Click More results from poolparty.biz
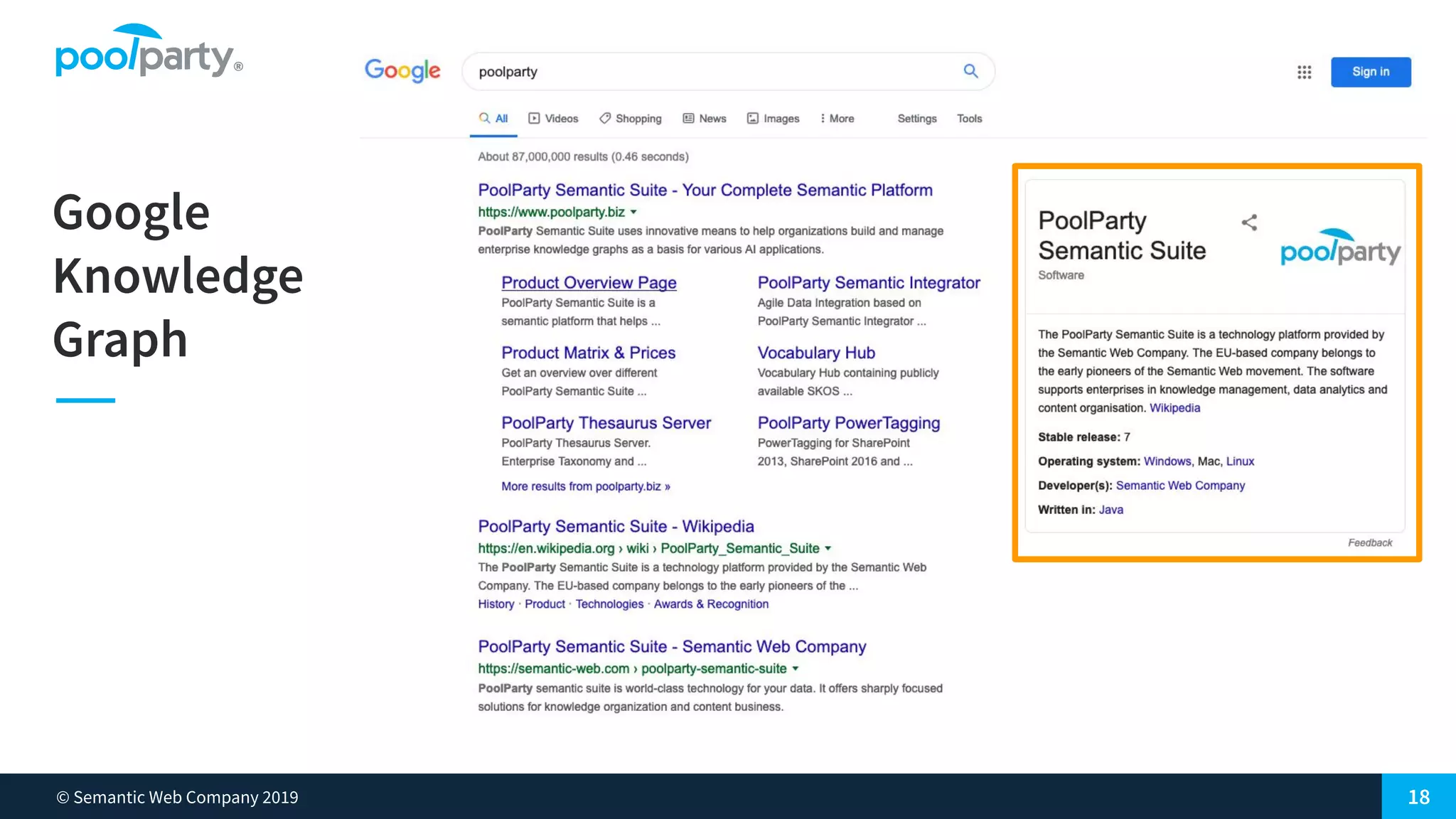The height and width of the screenshot is (819, 1456). 586,486
